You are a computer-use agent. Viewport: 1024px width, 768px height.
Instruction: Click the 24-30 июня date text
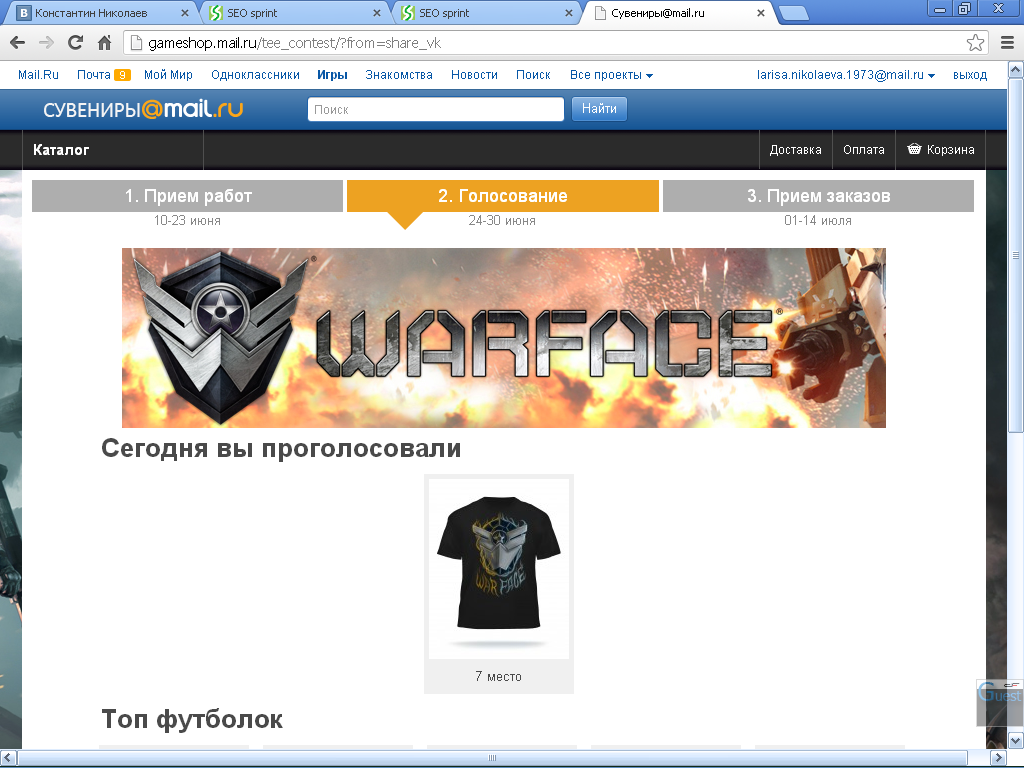coord(502,221)
